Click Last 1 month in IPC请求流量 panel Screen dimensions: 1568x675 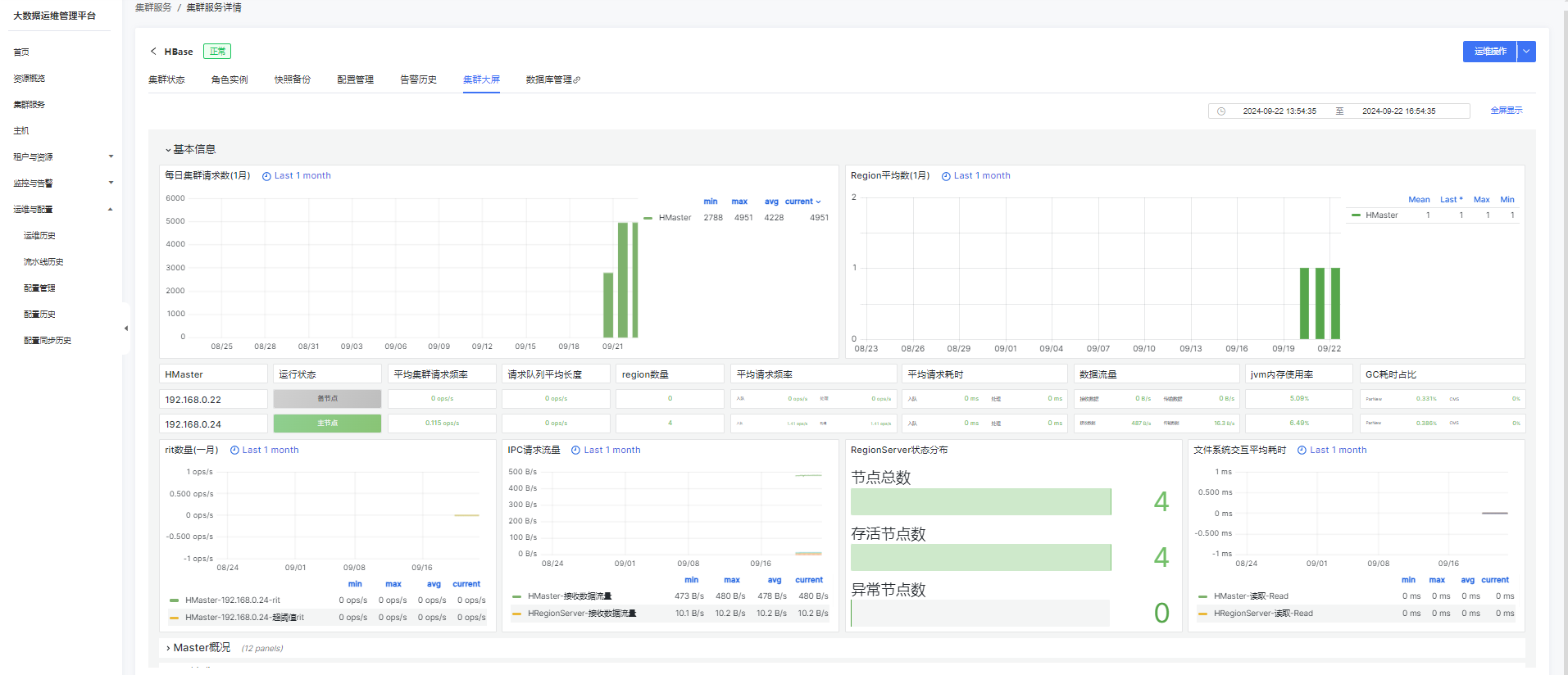[612, 451]
